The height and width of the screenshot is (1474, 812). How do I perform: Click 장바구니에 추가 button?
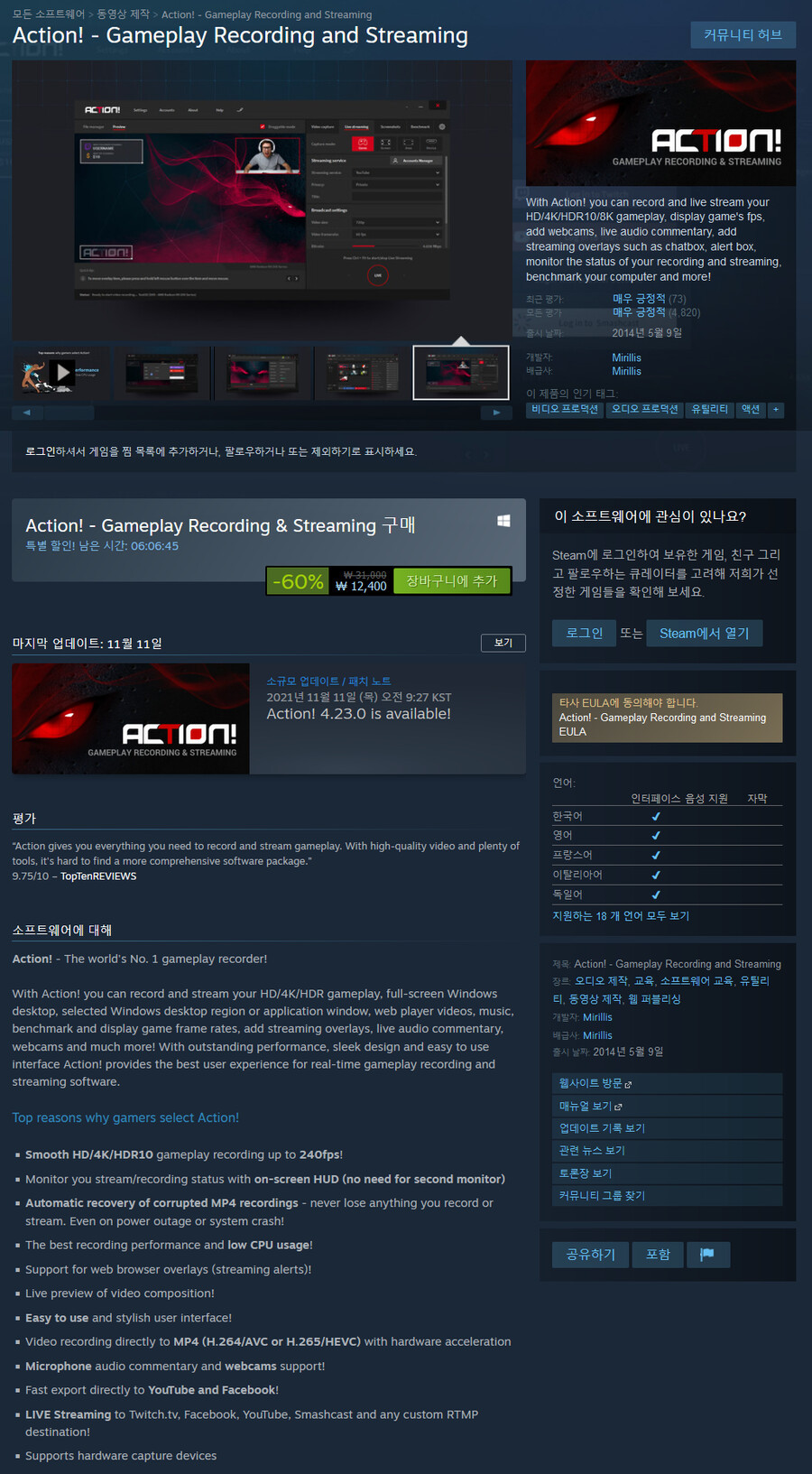[452, 581]
